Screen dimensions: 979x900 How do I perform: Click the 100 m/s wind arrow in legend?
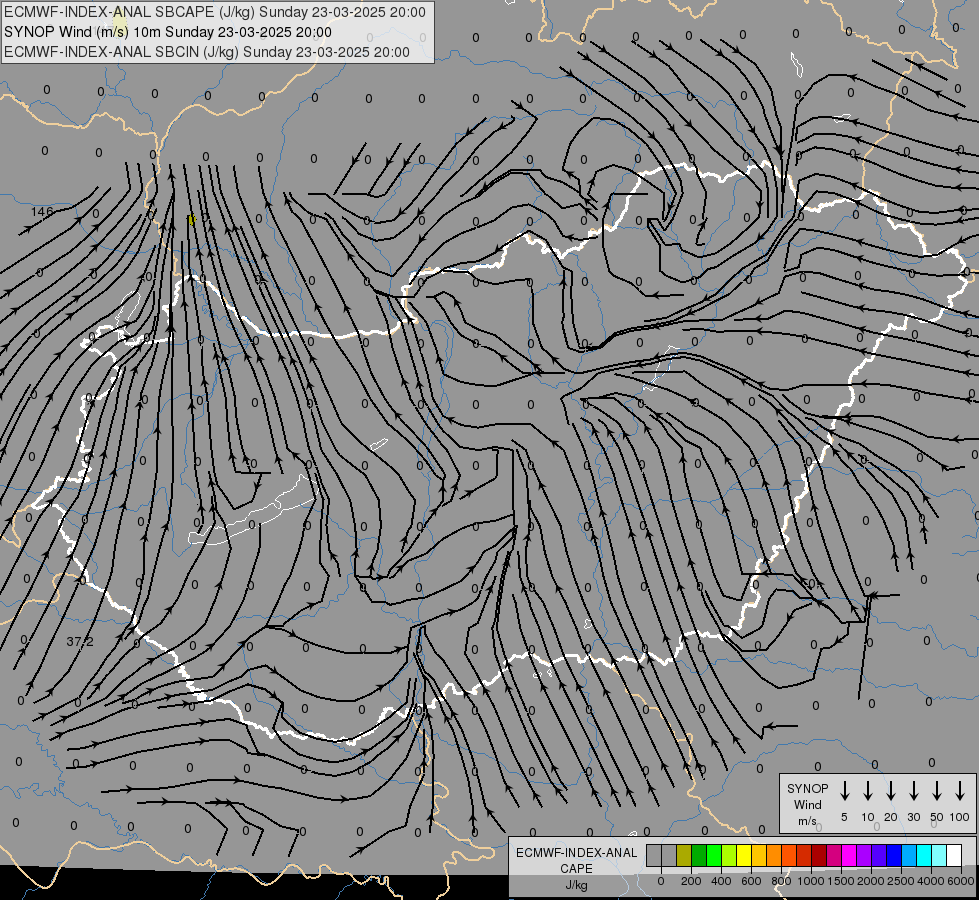tap(960, 791)
